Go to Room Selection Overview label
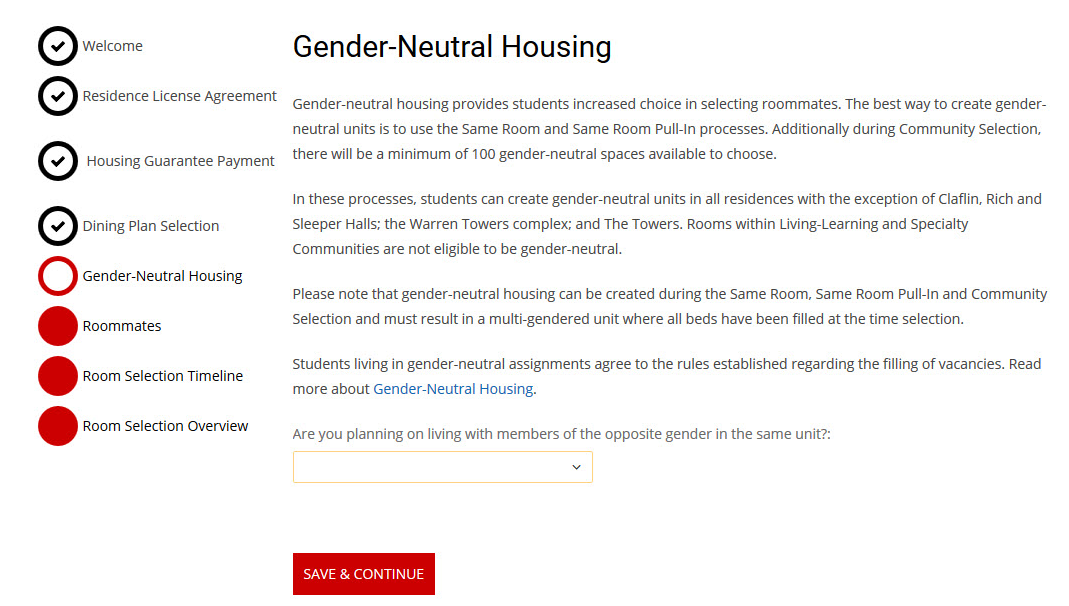The image size is (1069, 606). tap(166, 426)
